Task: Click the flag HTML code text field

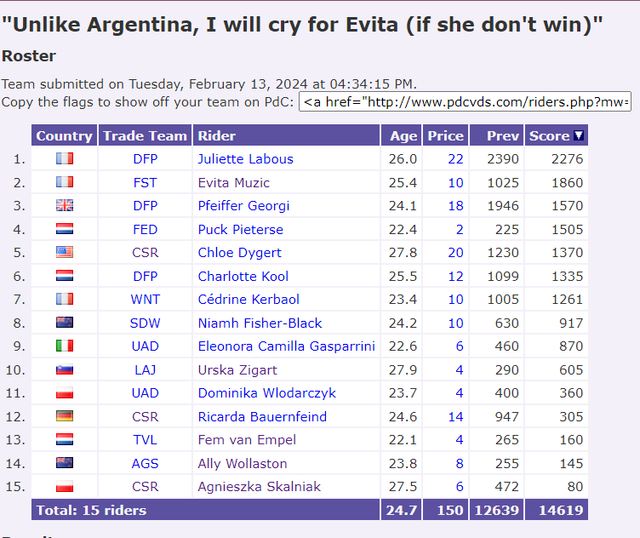Action: [x=465, y=102]
